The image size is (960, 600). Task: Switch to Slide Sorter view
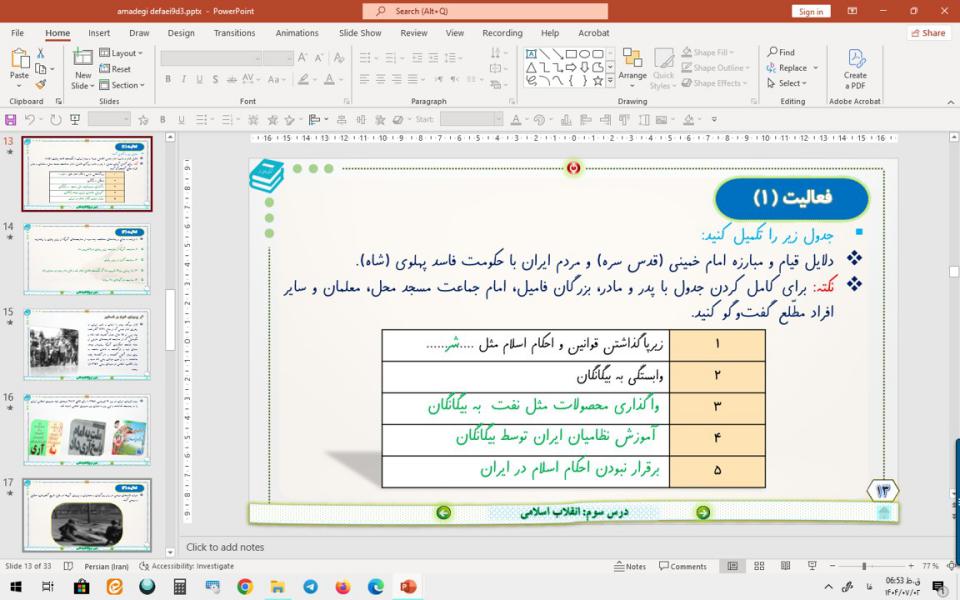click(759, 566)
